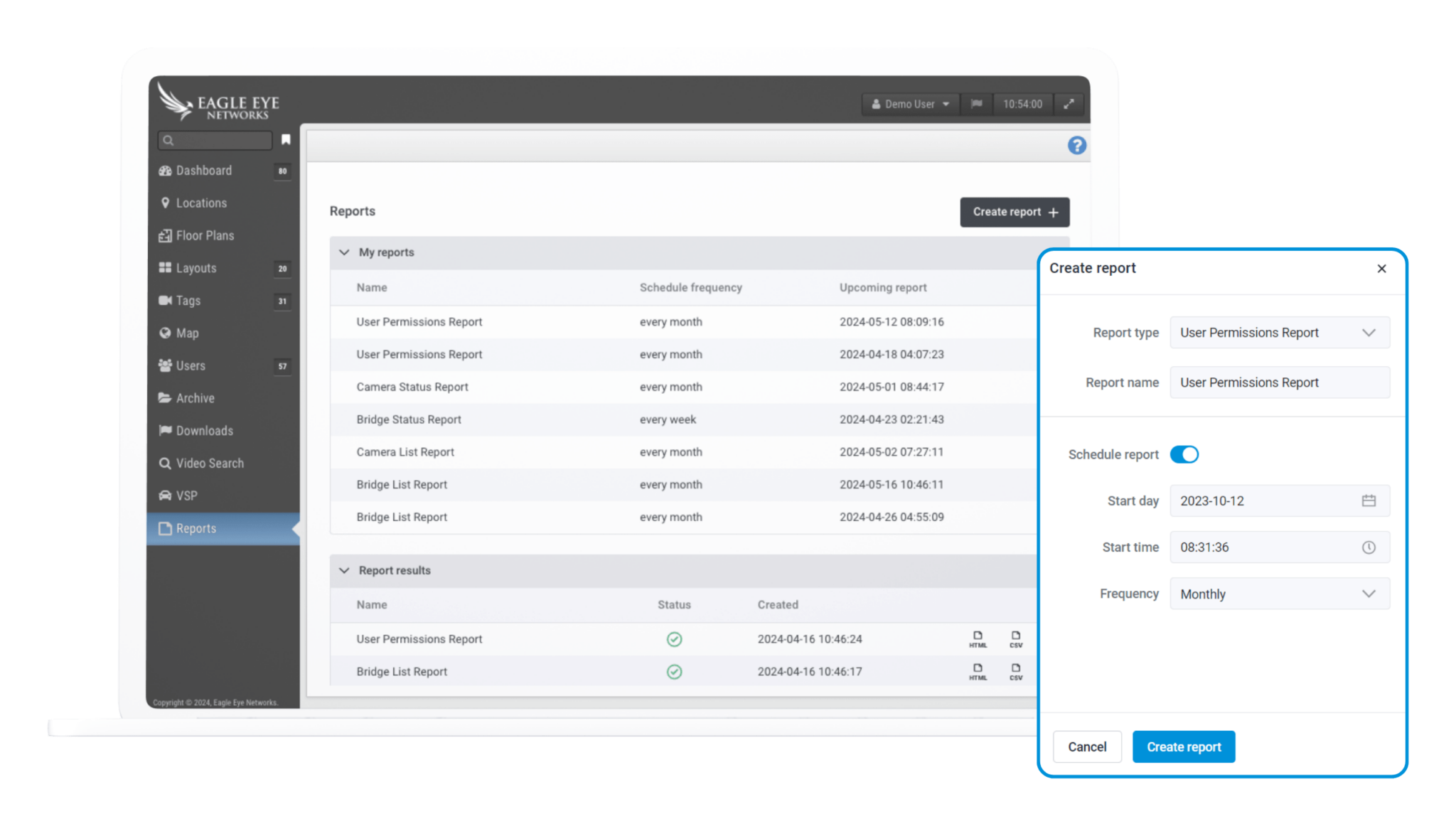Open the Report type dropdown
Screen dimensions: 1456x819
pyautogui.click(x=1280, y=333)
